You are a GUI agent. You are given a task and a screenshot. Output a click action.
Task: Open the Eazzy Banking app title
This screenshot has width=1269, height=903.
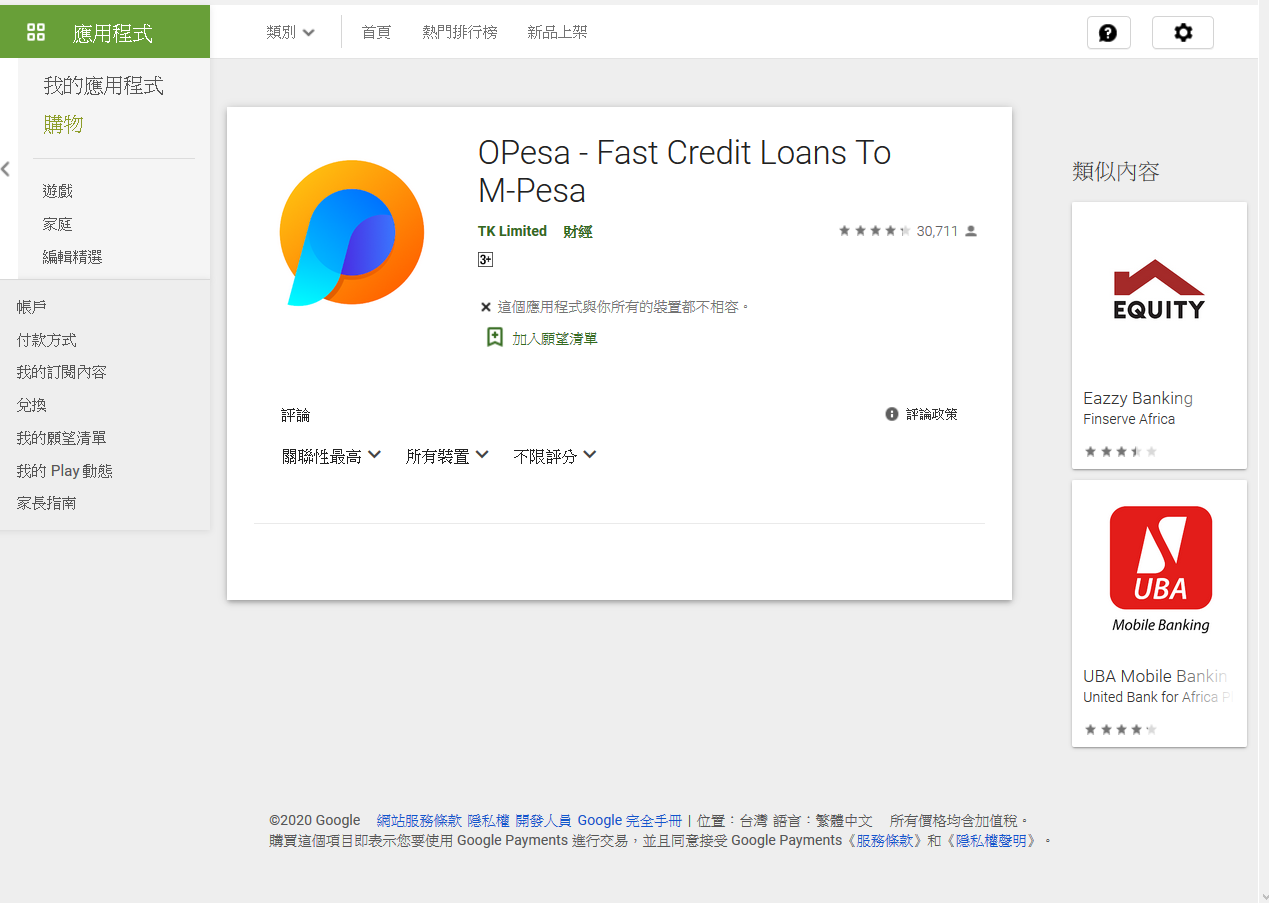click(x=1138, y=398)
